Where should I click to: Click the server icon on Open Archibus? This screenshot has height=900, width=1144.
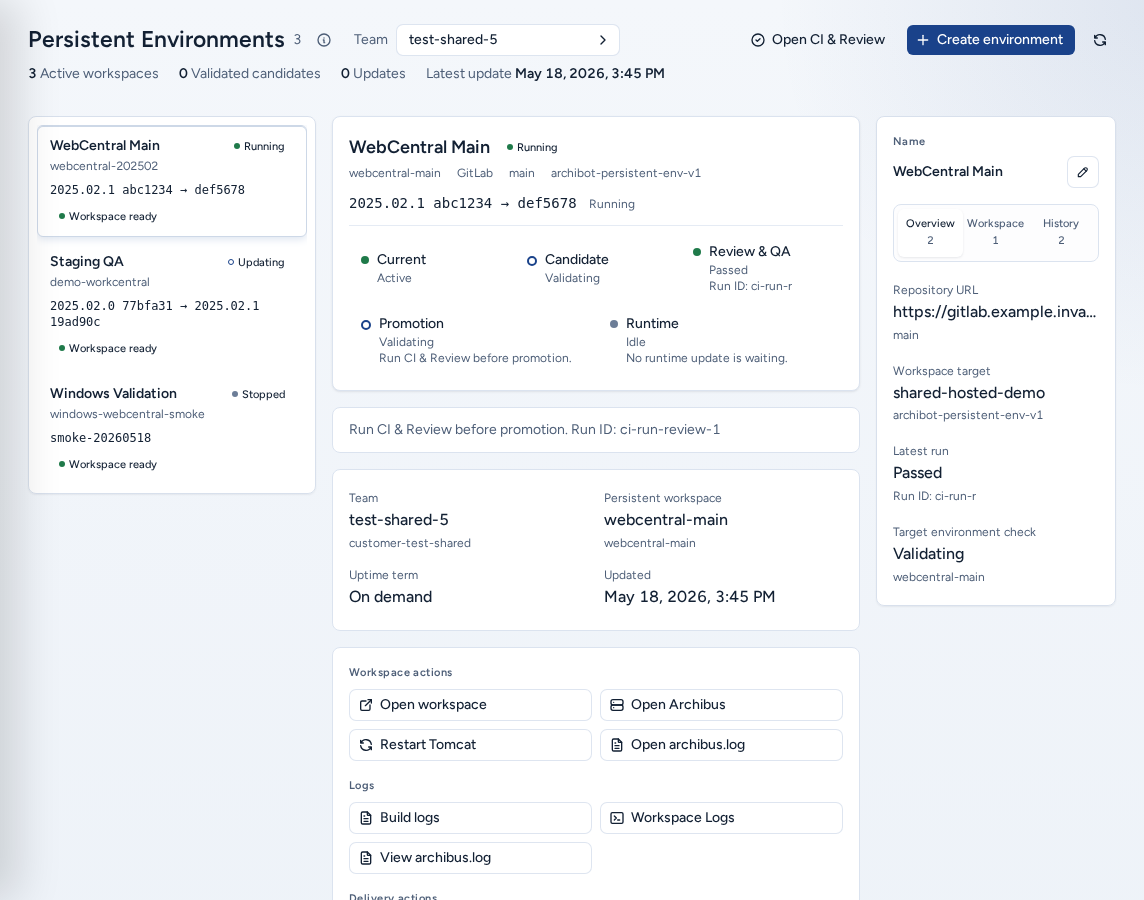617,705
